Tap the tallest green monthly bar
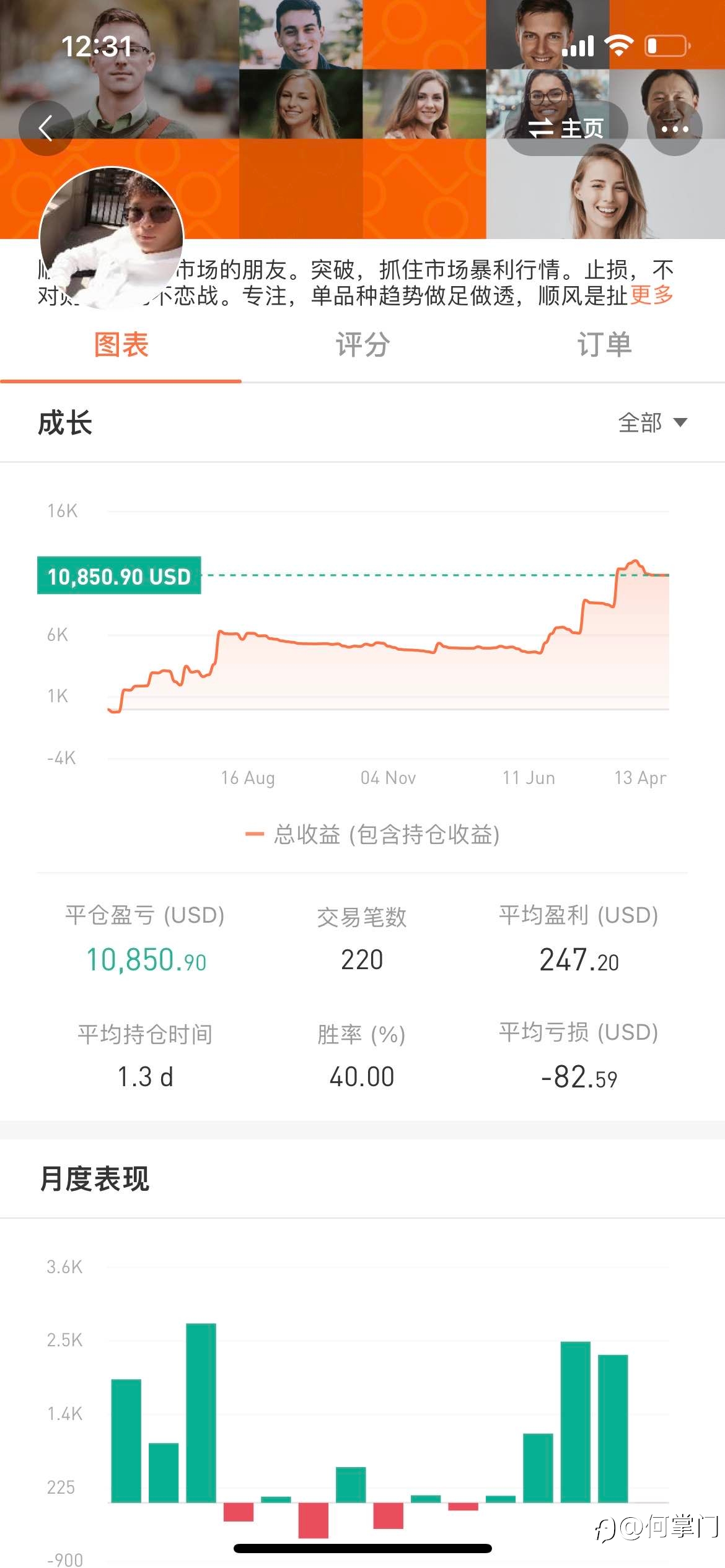725x1568 pixels. [201, 1413]
